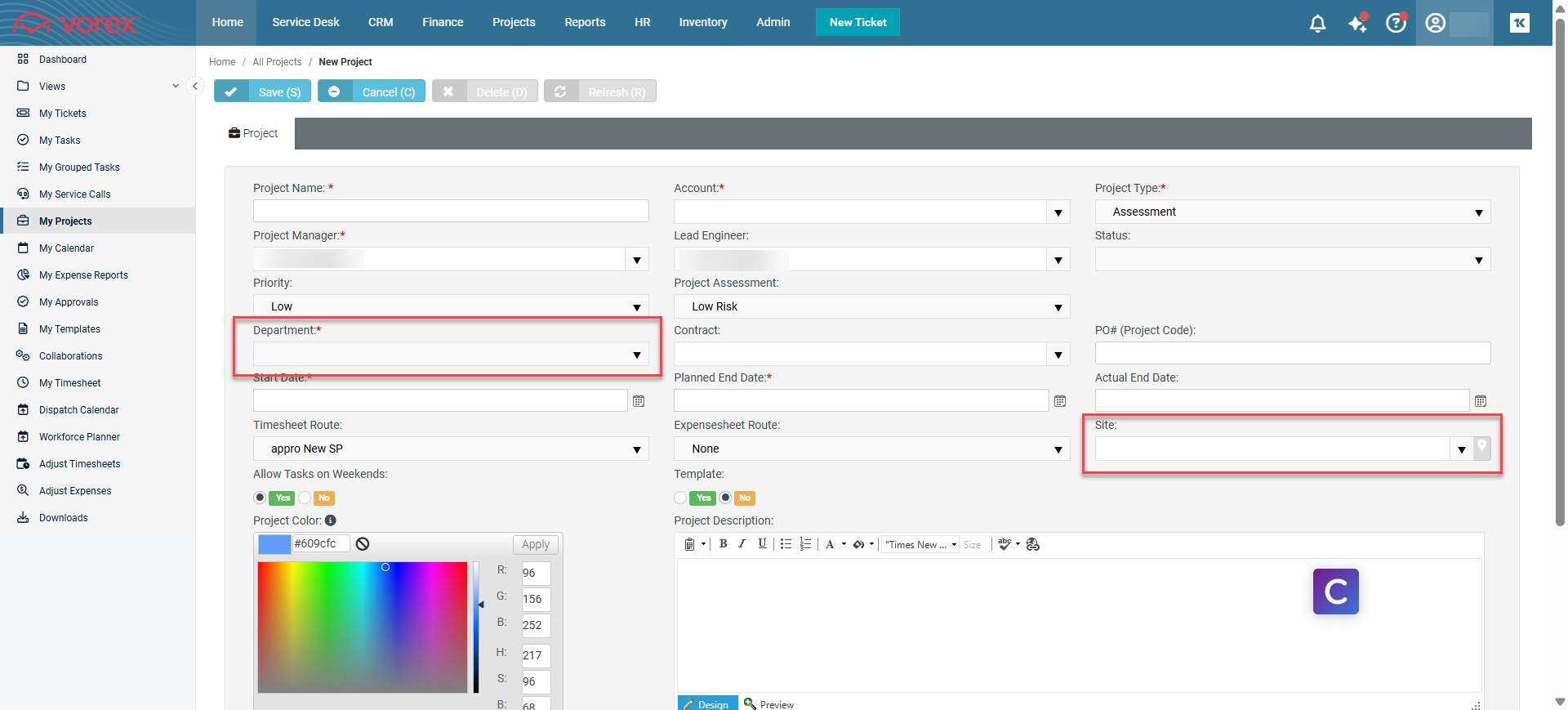Image resolution: width=1568 pixels, height=710 pixels.
Task: Pick a color in the gradient picker
Action: pos(362,627)
